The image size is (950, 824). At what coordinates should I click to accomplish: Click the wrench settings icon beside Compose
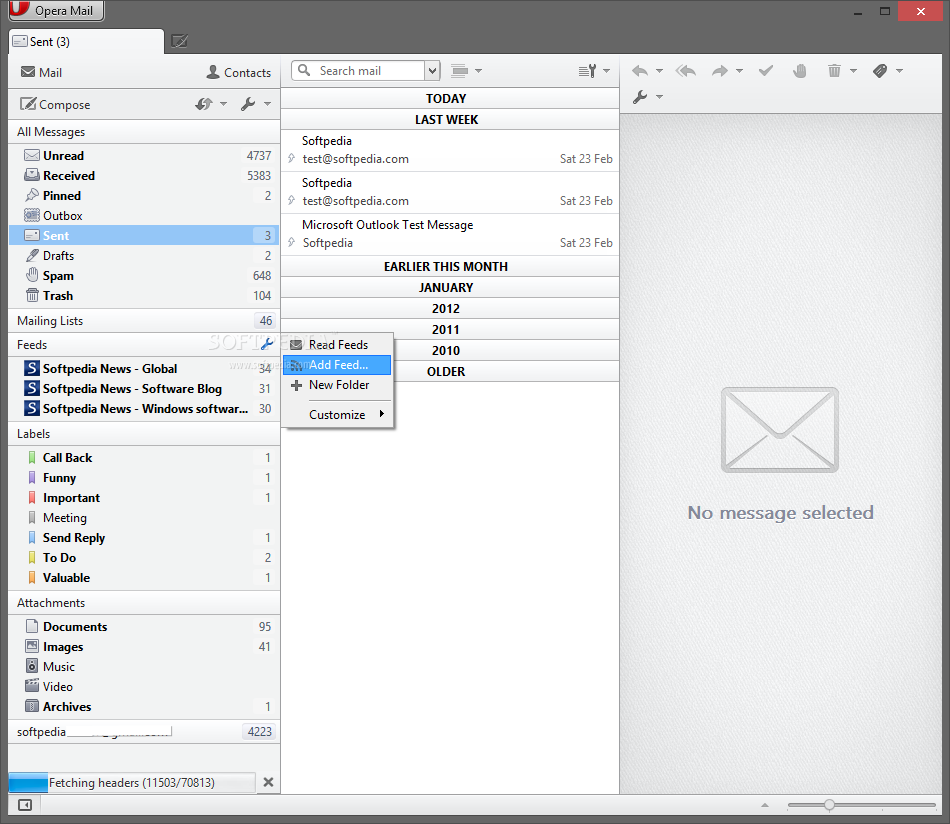(x=248, y=104)
